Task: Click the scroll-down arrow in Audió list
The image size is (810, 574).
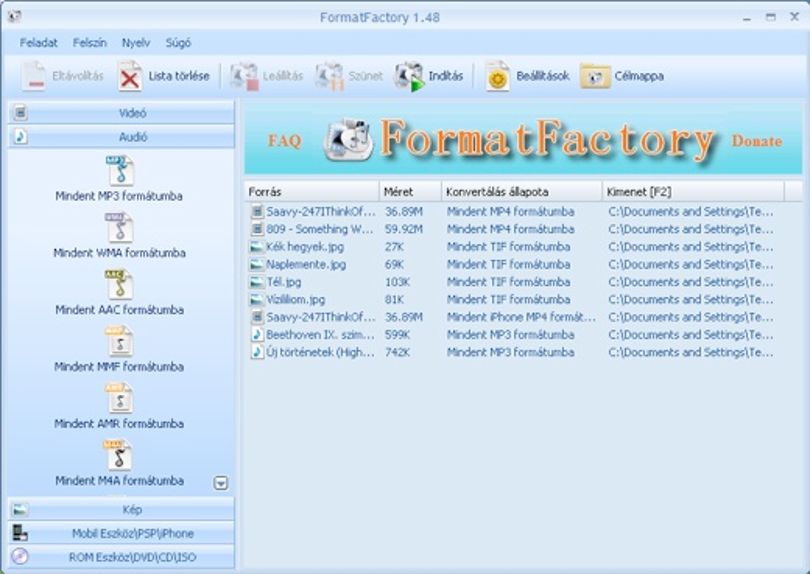Action: point(221,483)
